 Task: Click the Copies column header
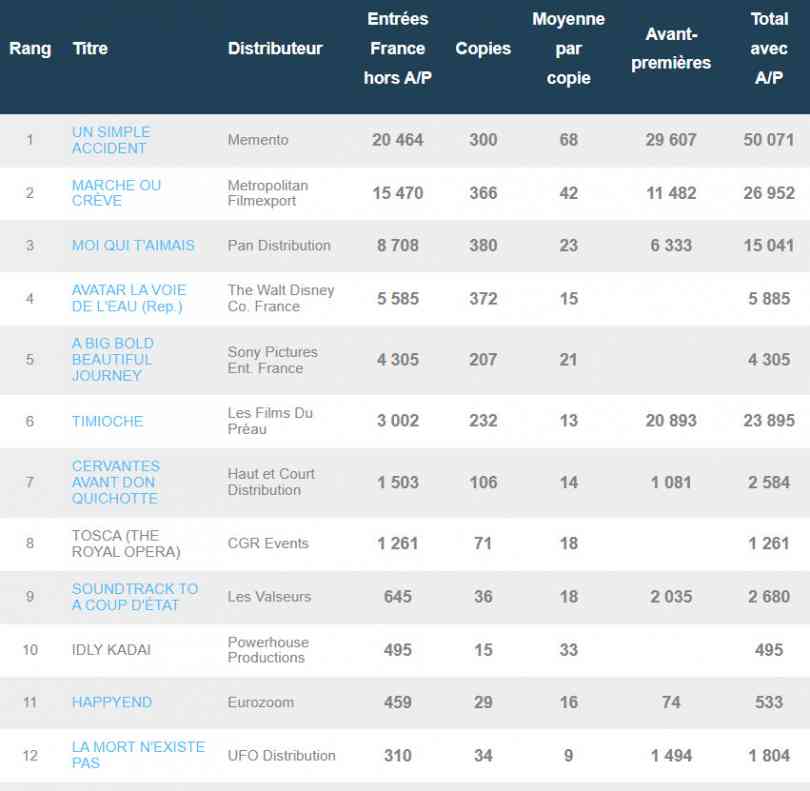[x=483, y=49]
